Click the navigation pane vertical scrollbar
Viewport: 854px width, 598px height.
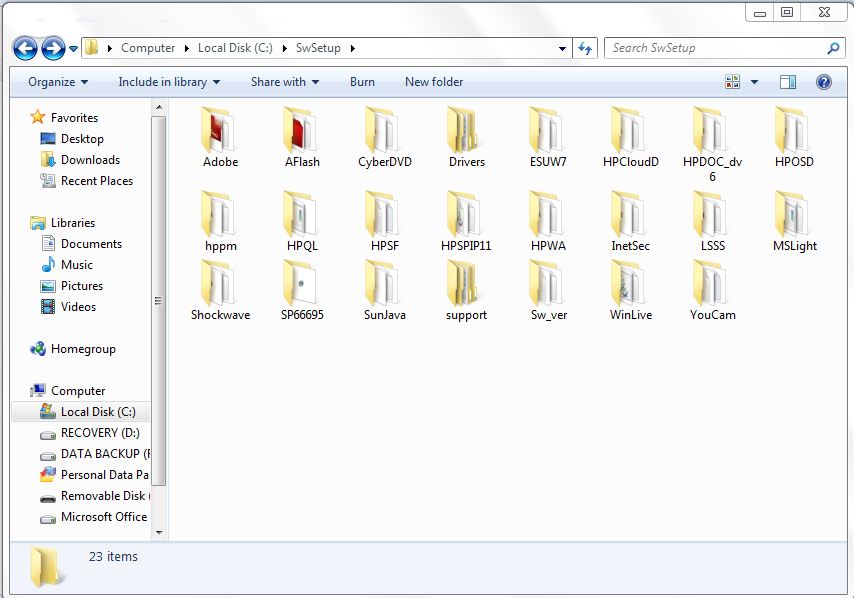[x=159, y=300]
